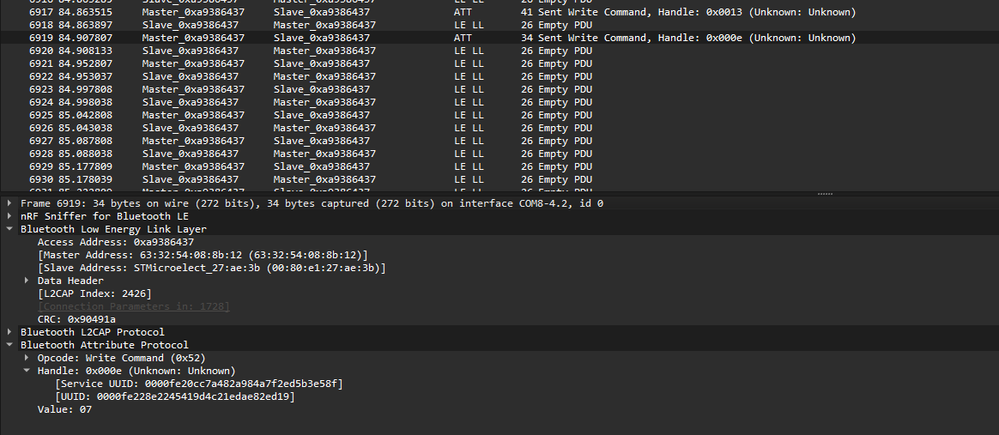999x435 pixels.
Task: Expand Bluetooth L2CAP Protocol section
Action: pos(10,332)
